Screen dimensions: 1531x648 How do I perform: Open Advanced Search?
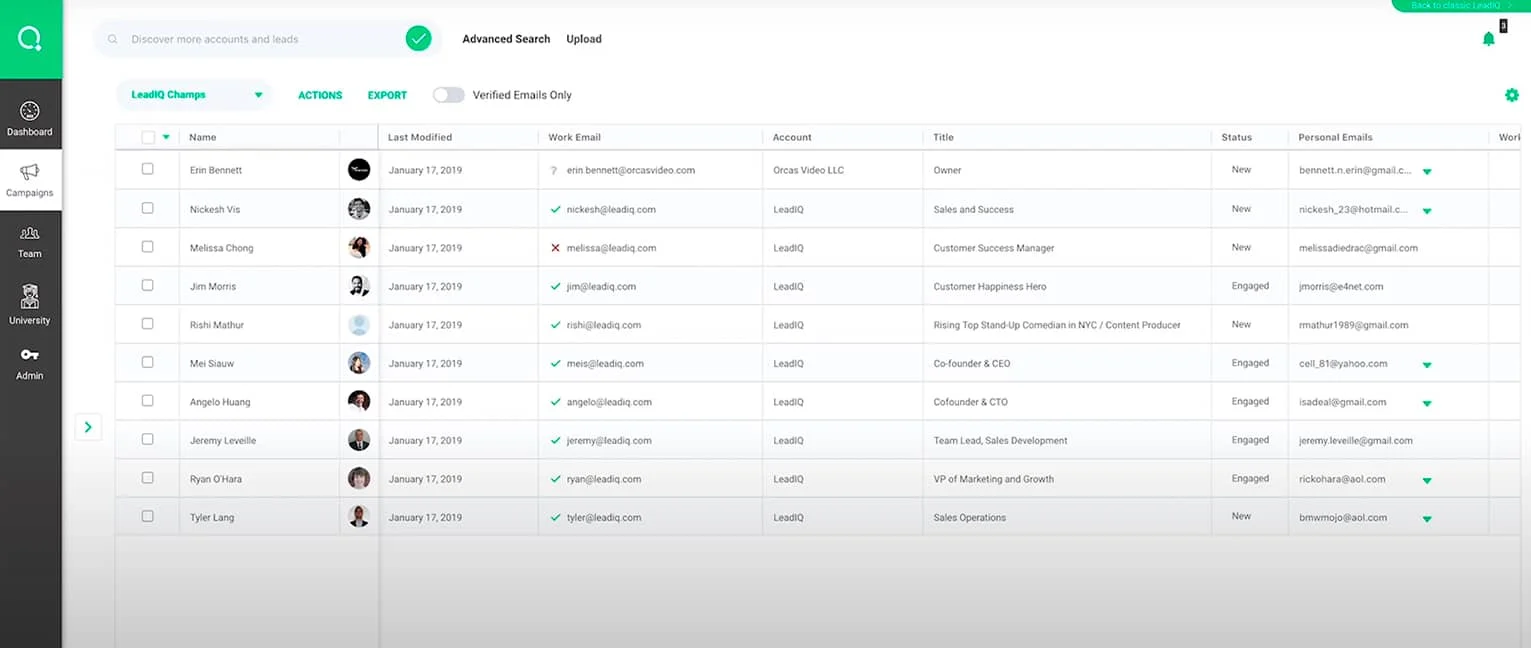[506, 39]
